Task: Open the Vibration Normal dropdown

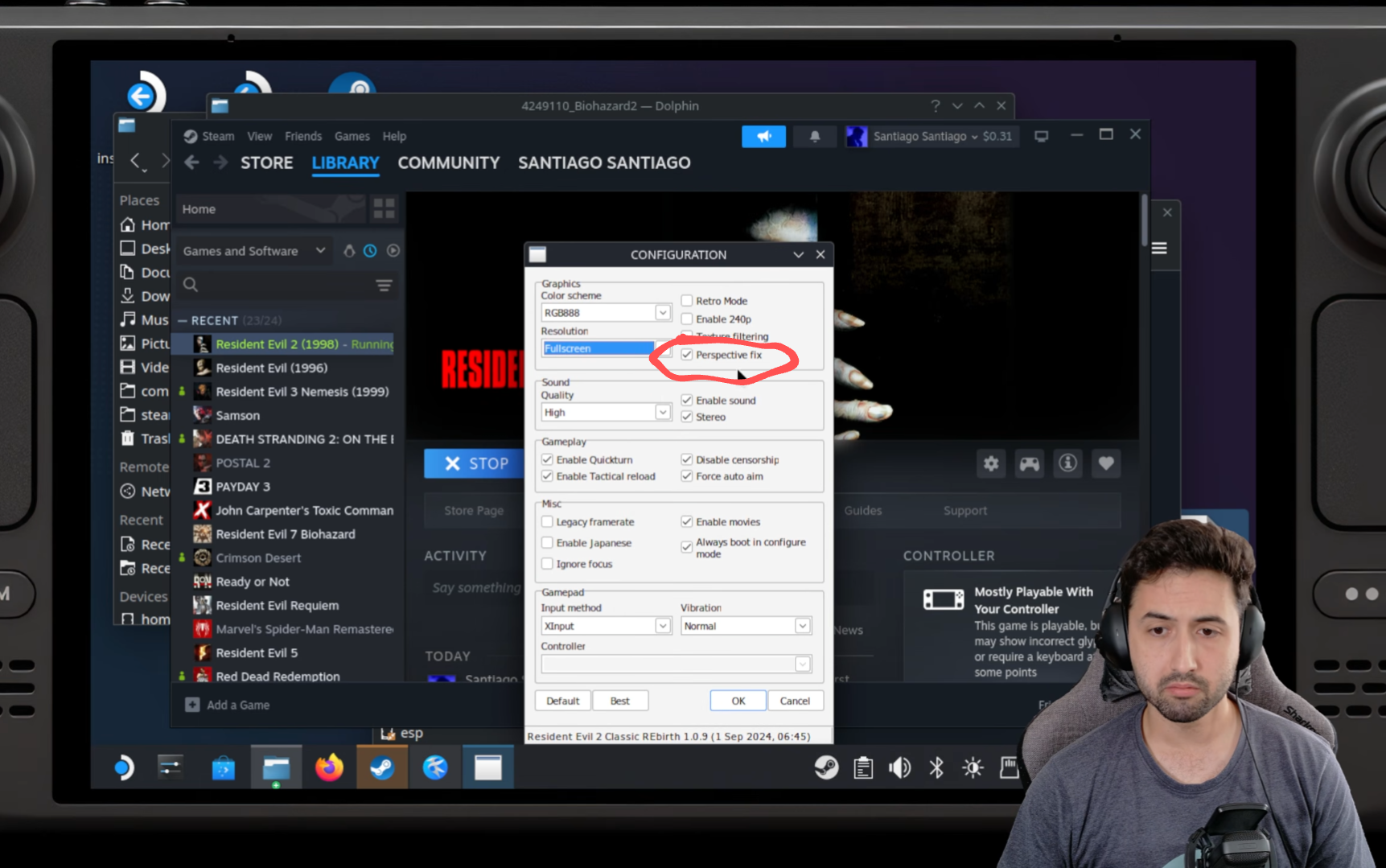Action: (746, 626)
